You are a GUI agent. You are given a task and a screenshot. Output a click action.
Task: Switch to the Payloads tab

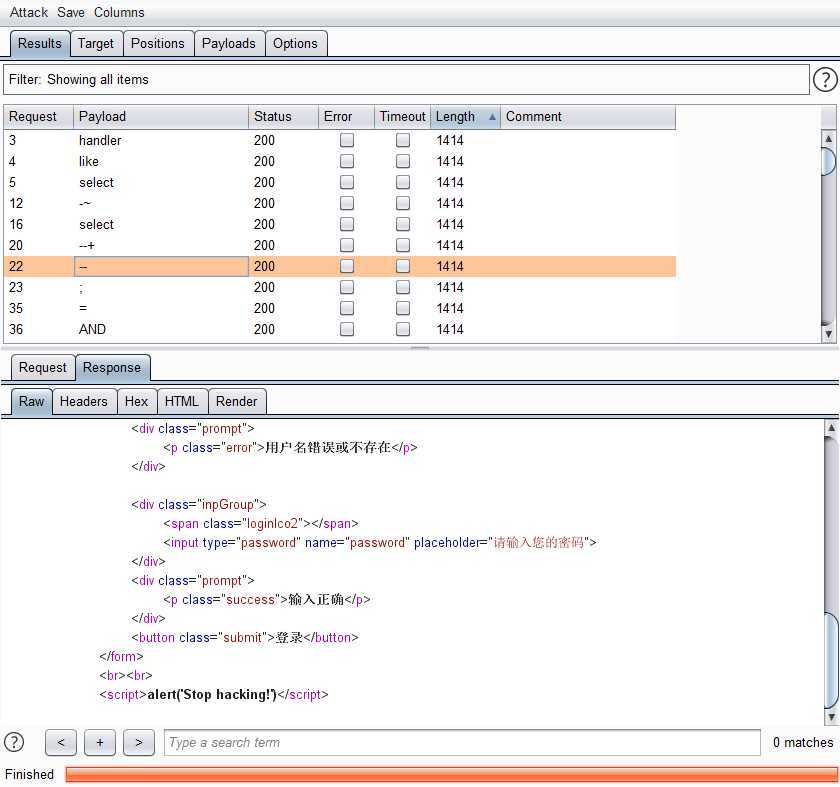[229, 43]
